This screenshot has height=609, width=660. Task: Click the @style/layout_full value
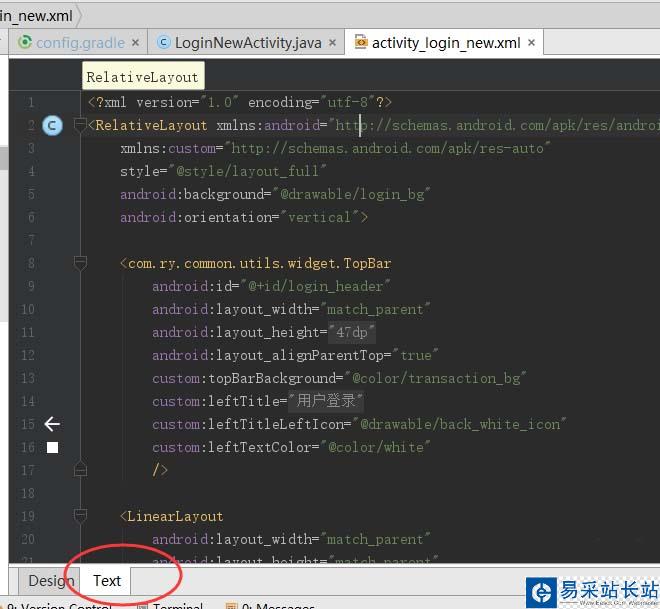248,171
